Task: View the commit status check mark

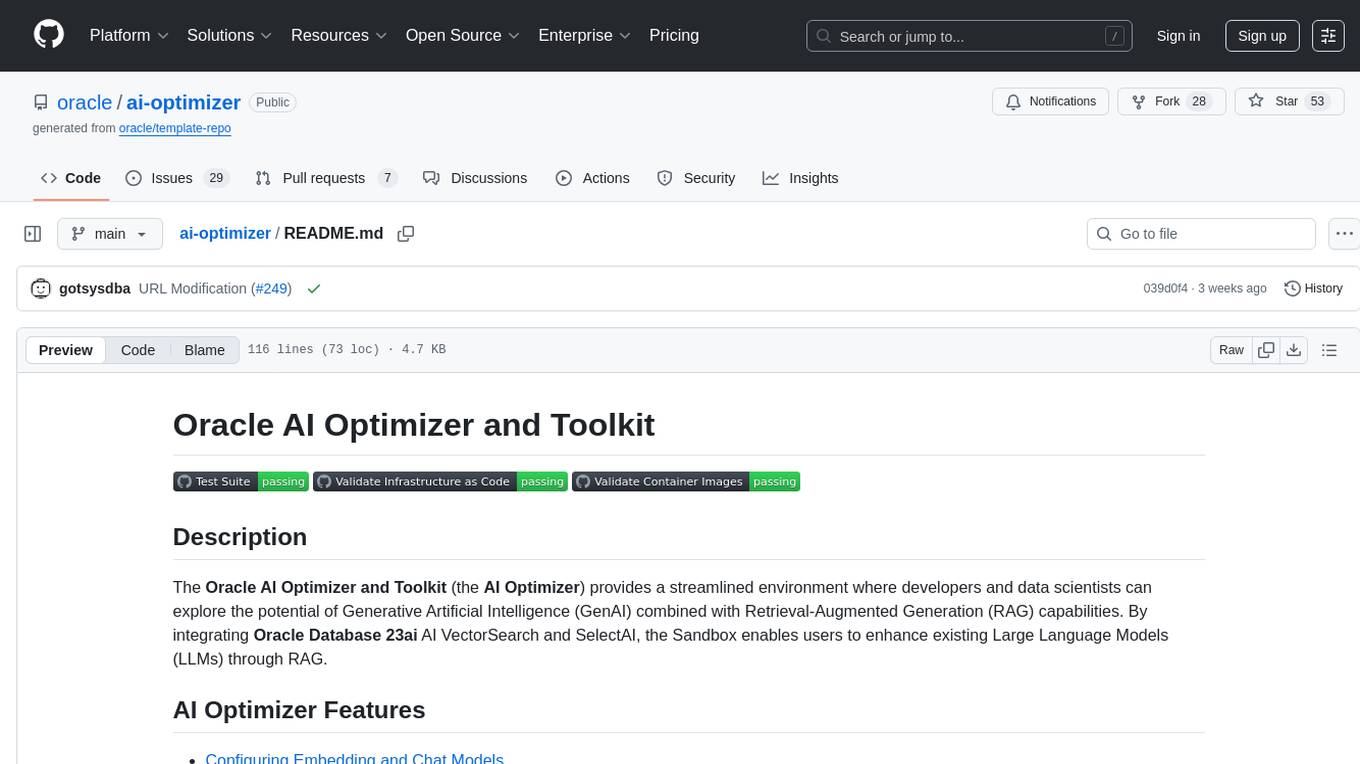Action: pyautogui.click(x=314, y=288)
